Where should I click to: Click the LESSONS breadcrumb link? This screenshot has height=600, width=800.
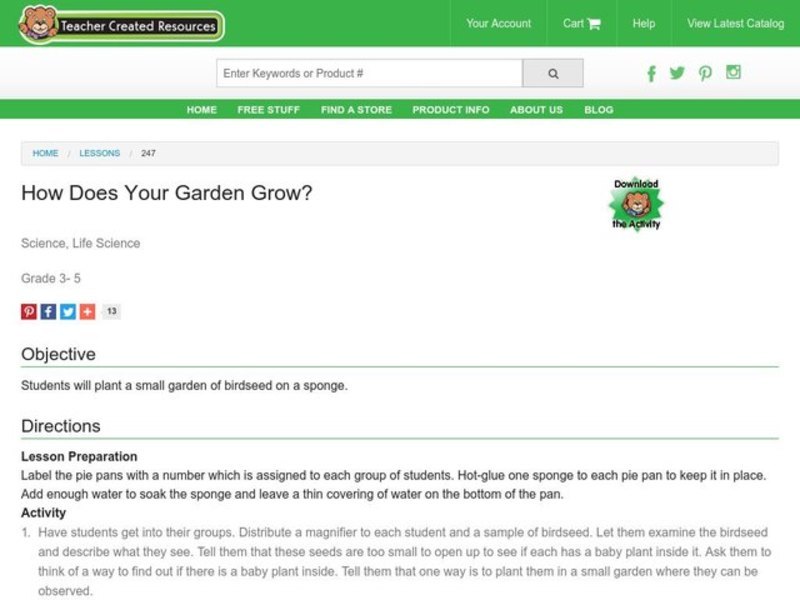pyautogui.click(x=100, y=153)
